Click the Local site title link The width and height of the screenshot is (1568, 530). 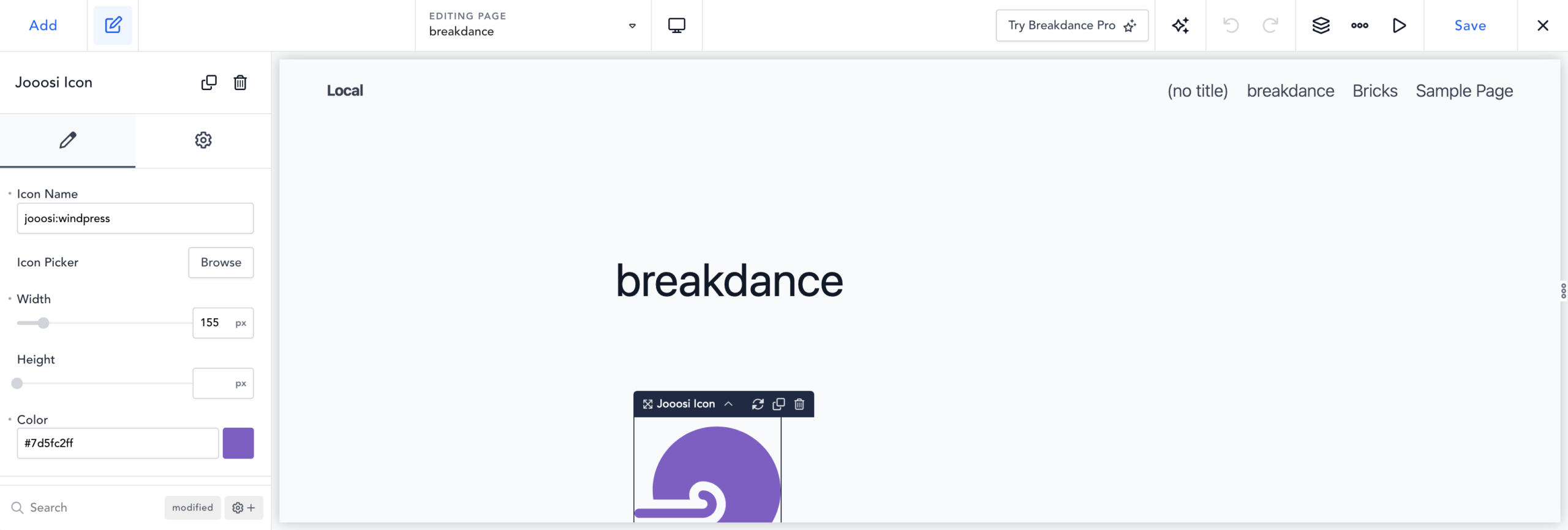coord(345,91)
